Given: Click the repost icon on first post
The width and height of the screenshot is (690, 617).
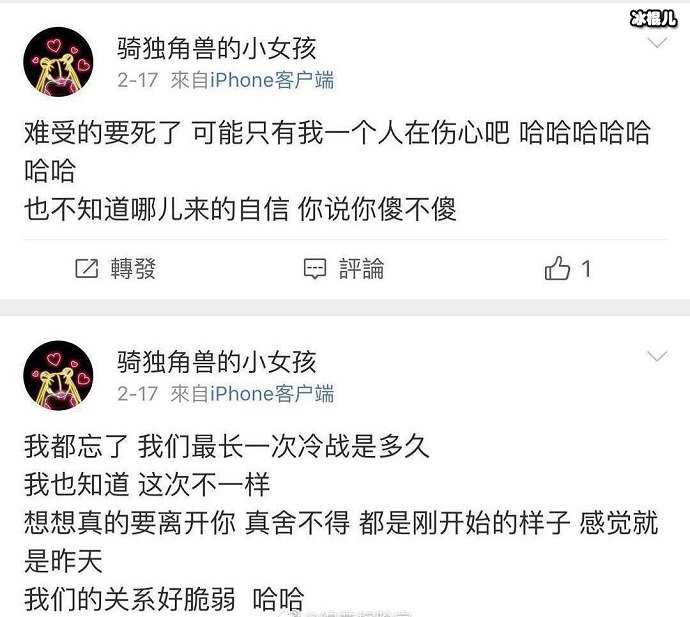Looking at the screenshot, I should point(87,268).
